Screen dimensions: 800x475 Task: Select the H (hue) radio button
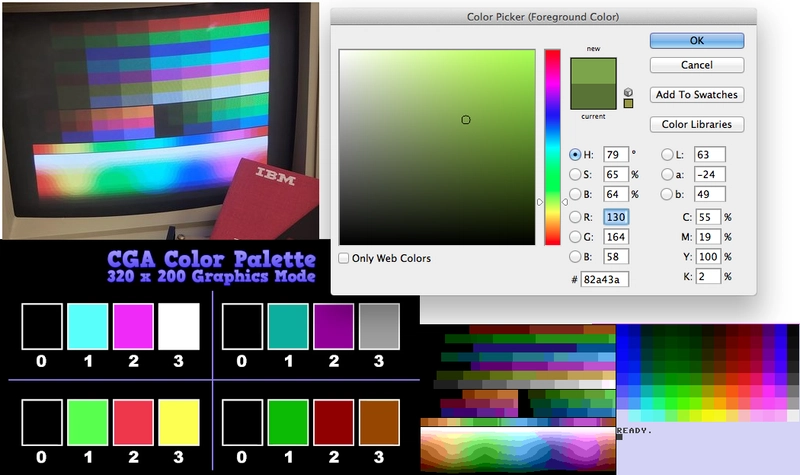coord(575,155)
